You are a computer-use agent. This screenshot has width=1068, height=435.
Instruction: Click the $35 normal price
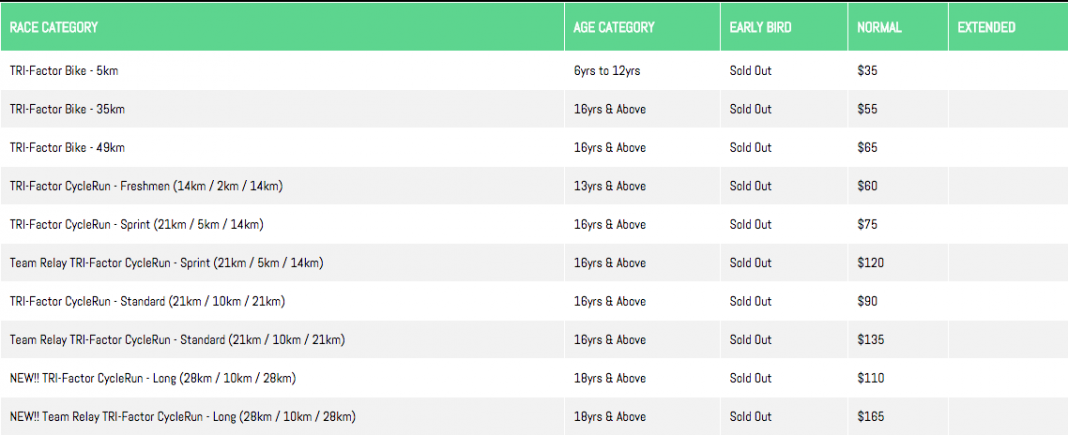[867, 71]
